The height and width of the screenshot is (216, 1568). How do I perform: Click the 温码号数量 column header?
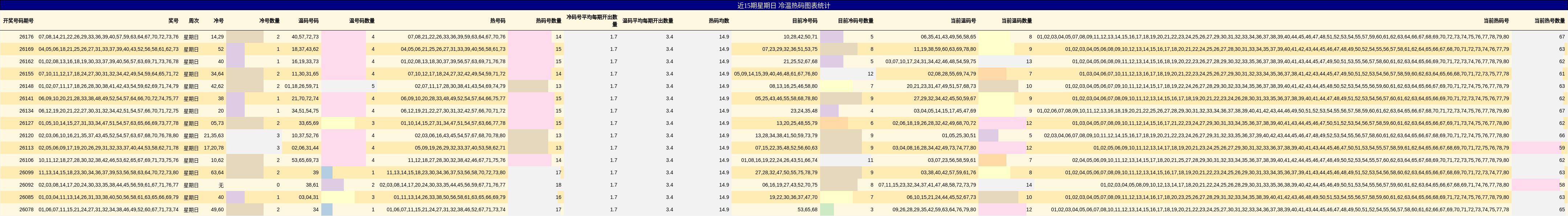[x=362, y=21]
